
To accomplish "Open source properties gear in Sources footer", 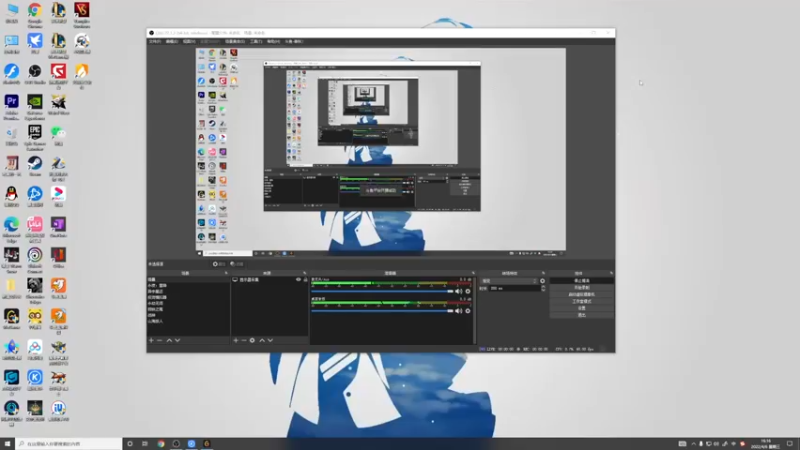I will (252, 340).
